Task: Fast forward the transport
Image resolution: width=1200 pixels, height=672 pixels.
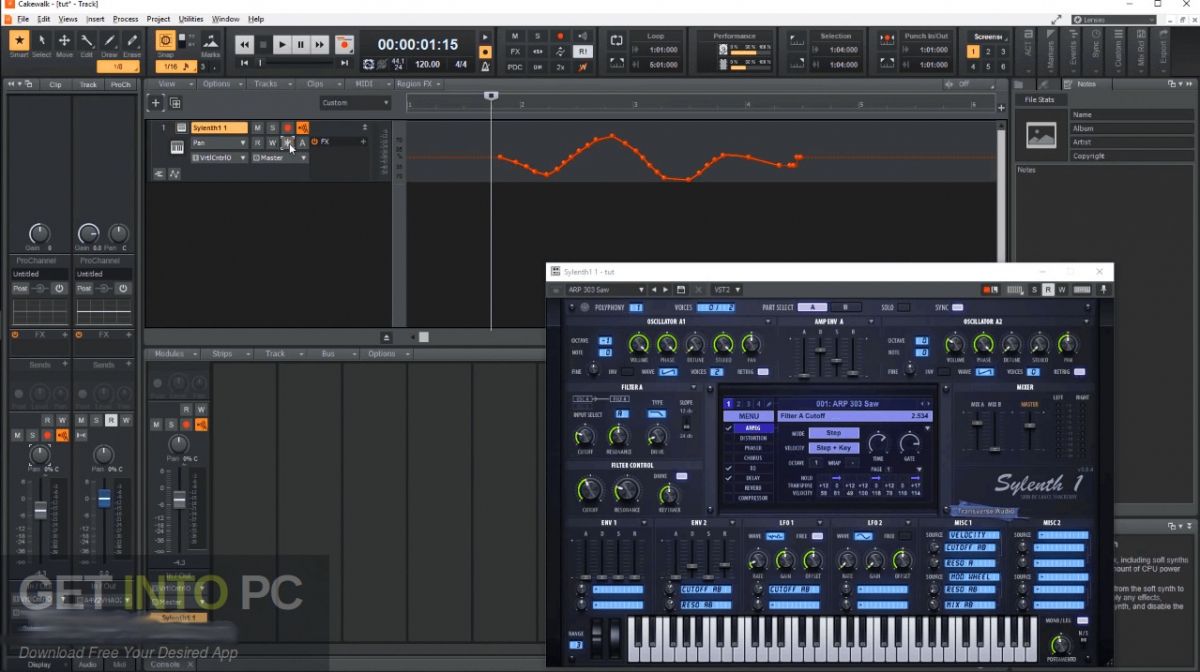Action: [319, 44]
